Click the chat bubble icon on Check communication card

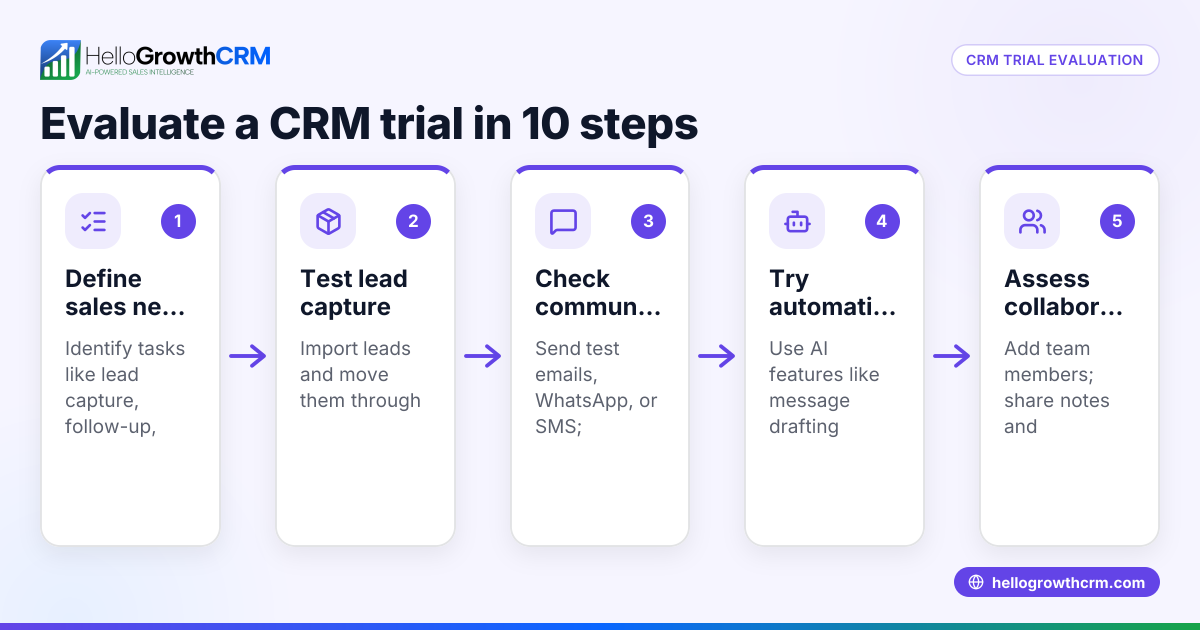563,221
